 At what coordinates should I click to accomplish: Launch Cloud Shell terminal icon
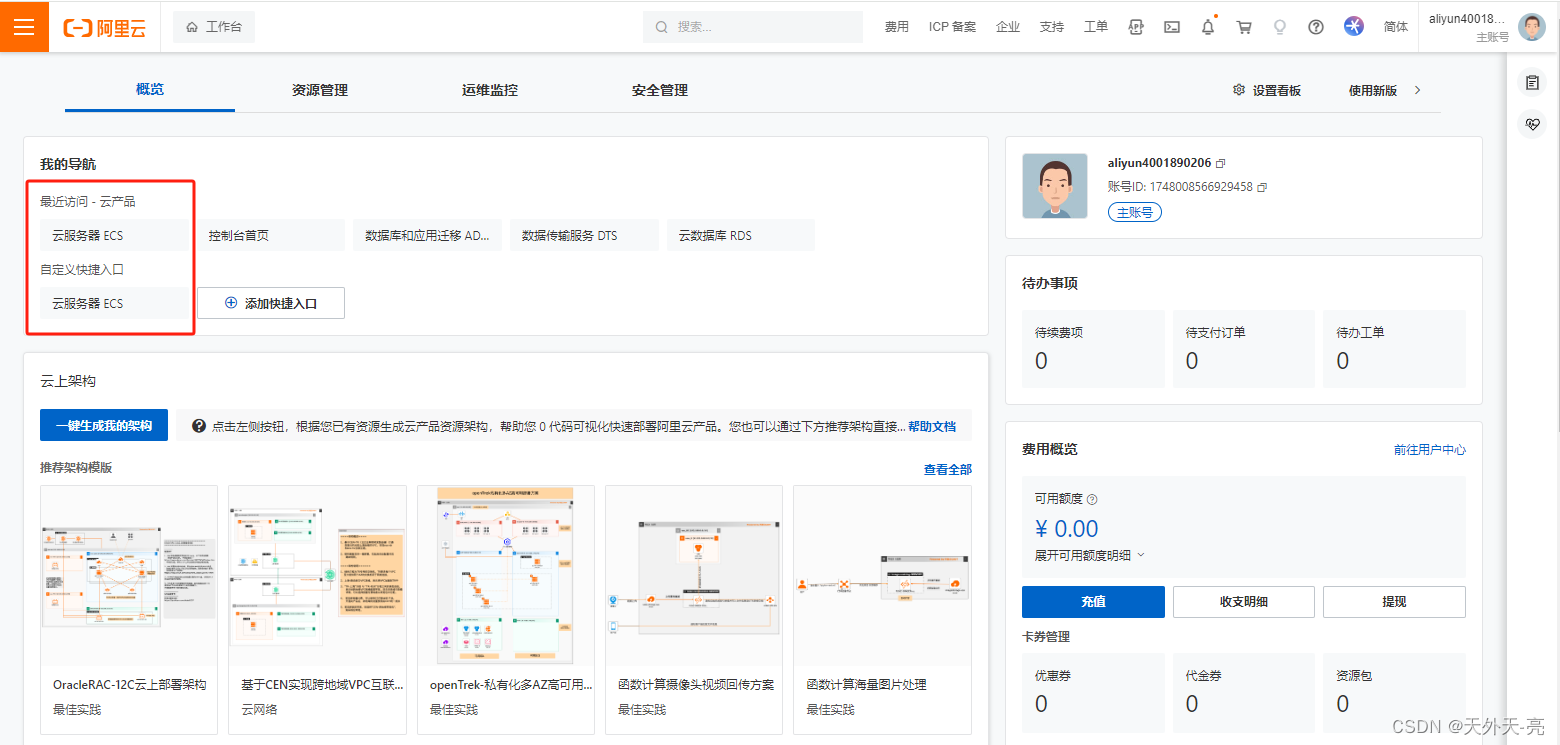click(1172, 27)
